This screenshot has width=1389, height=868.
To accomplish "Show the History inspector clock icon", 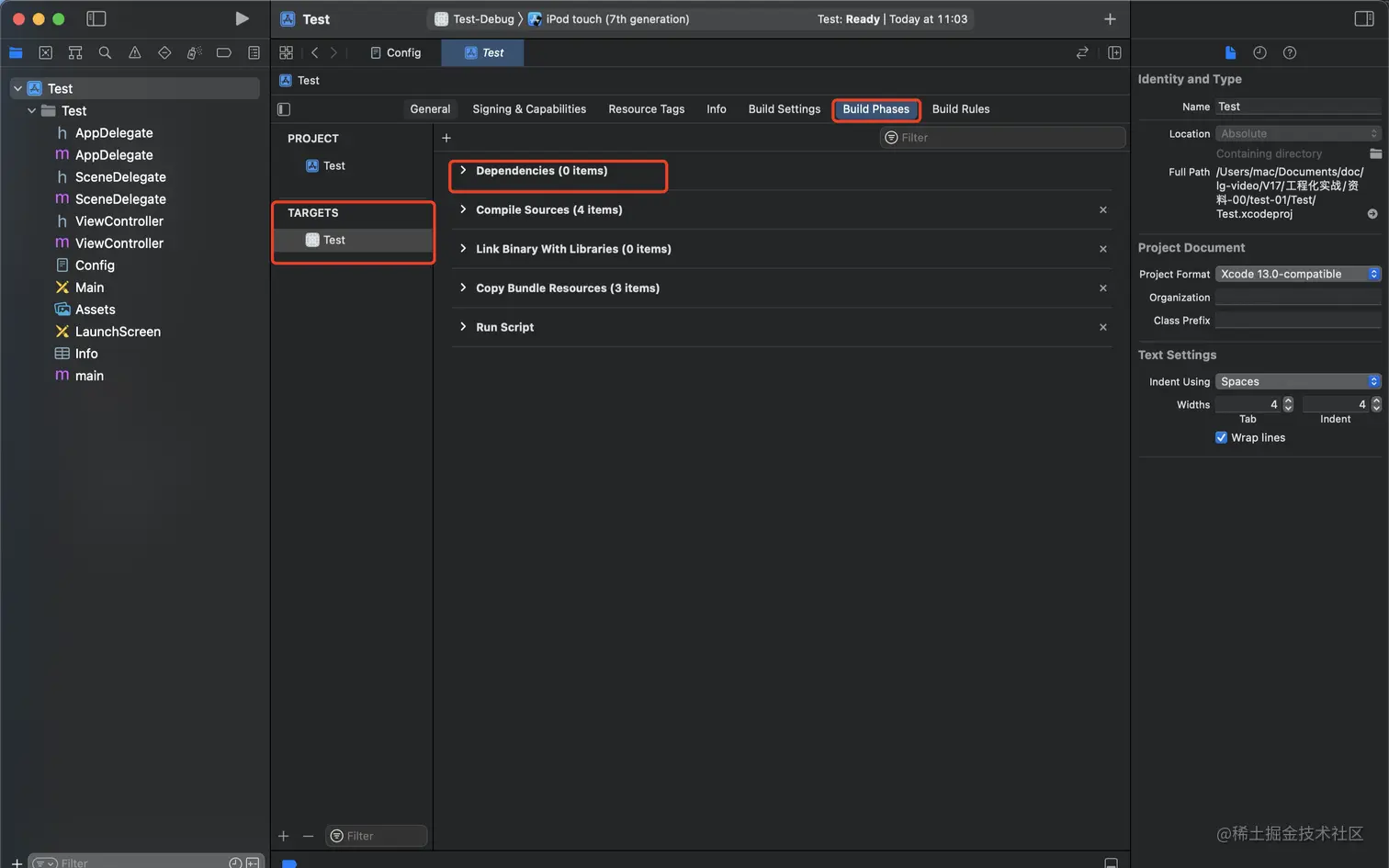I will [1259, 52].
